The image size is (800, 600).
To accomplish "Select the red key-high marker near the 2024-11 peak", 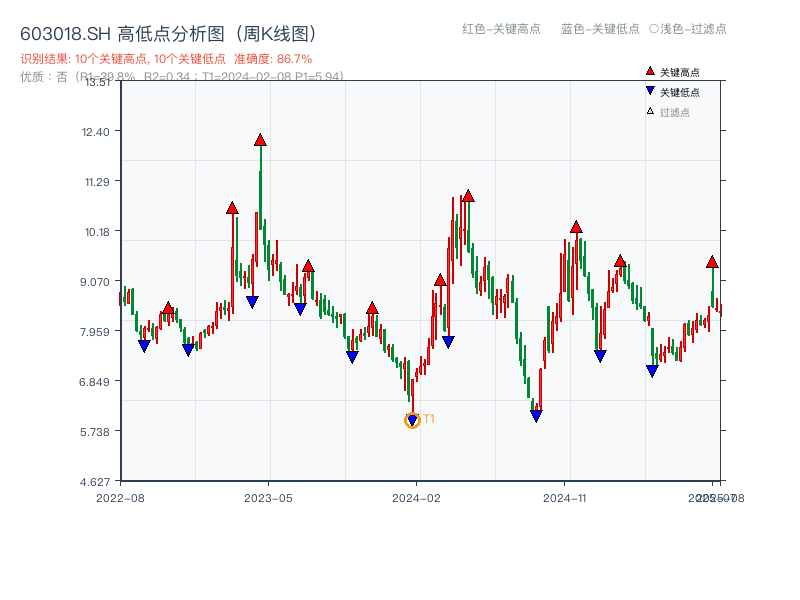I will 576,227.
